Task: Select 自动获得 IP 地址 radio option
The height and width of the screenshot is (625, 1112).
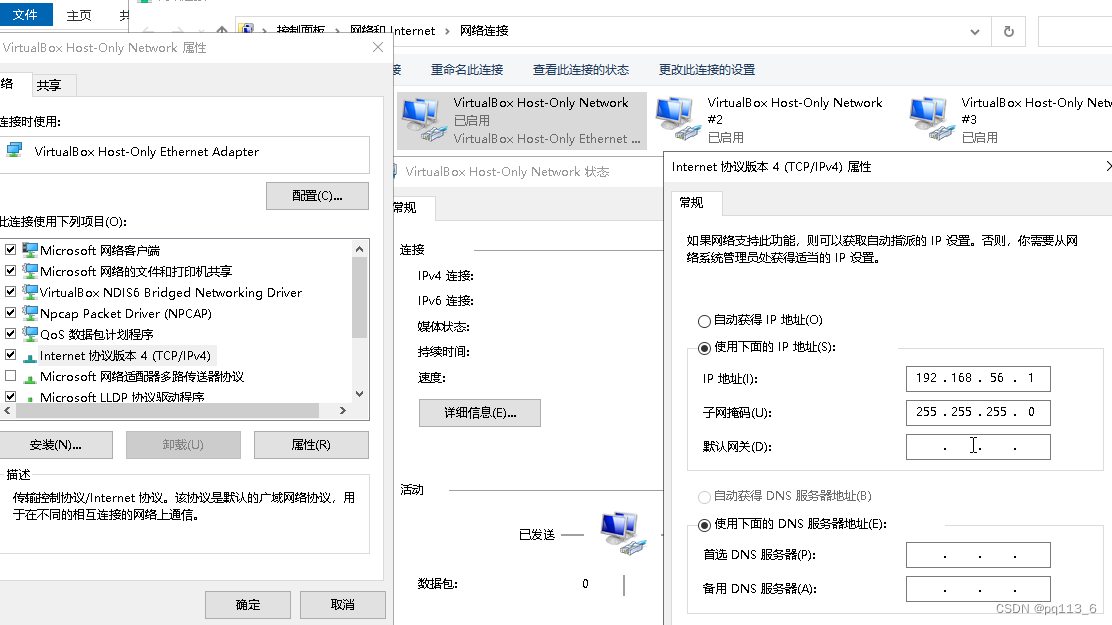Action: [x=704, y=321]
